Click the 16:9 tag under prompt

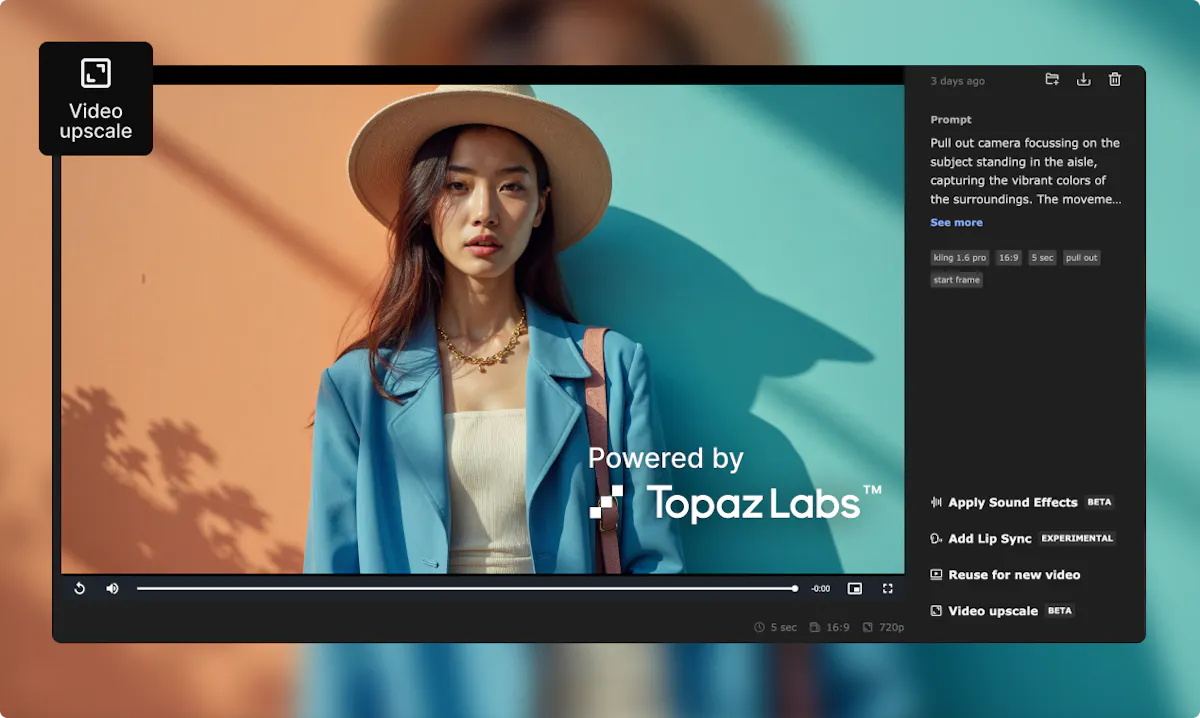(1009, 258)
